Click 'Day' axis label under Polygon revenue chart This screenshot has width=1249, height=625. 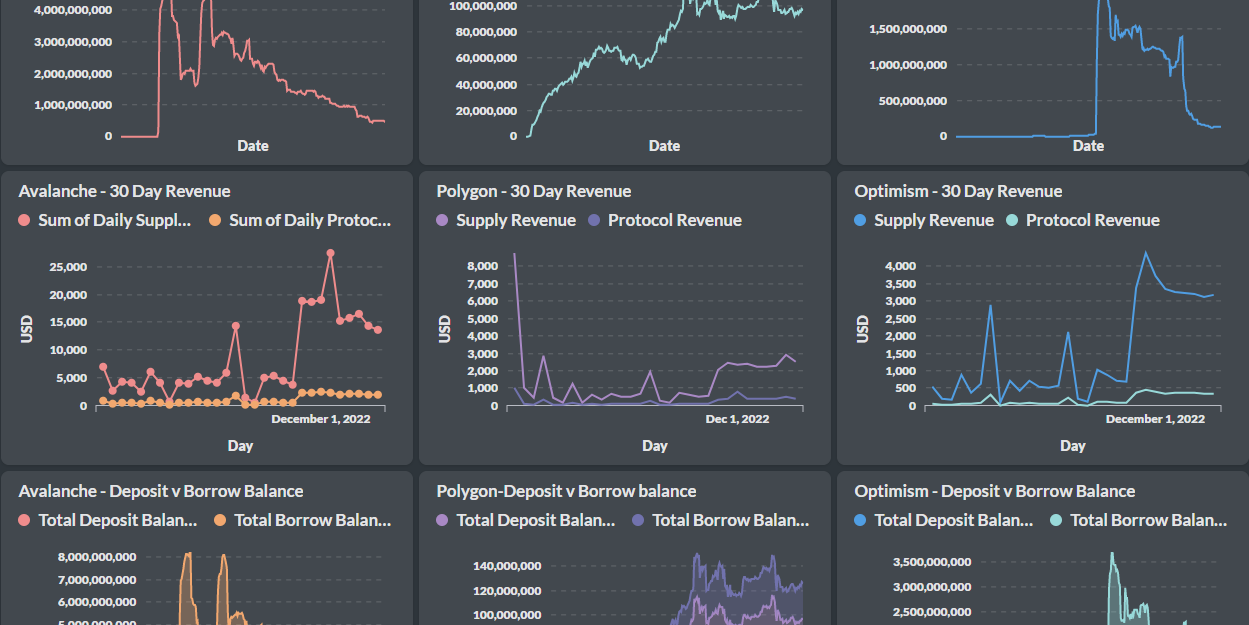pos(655,446)
